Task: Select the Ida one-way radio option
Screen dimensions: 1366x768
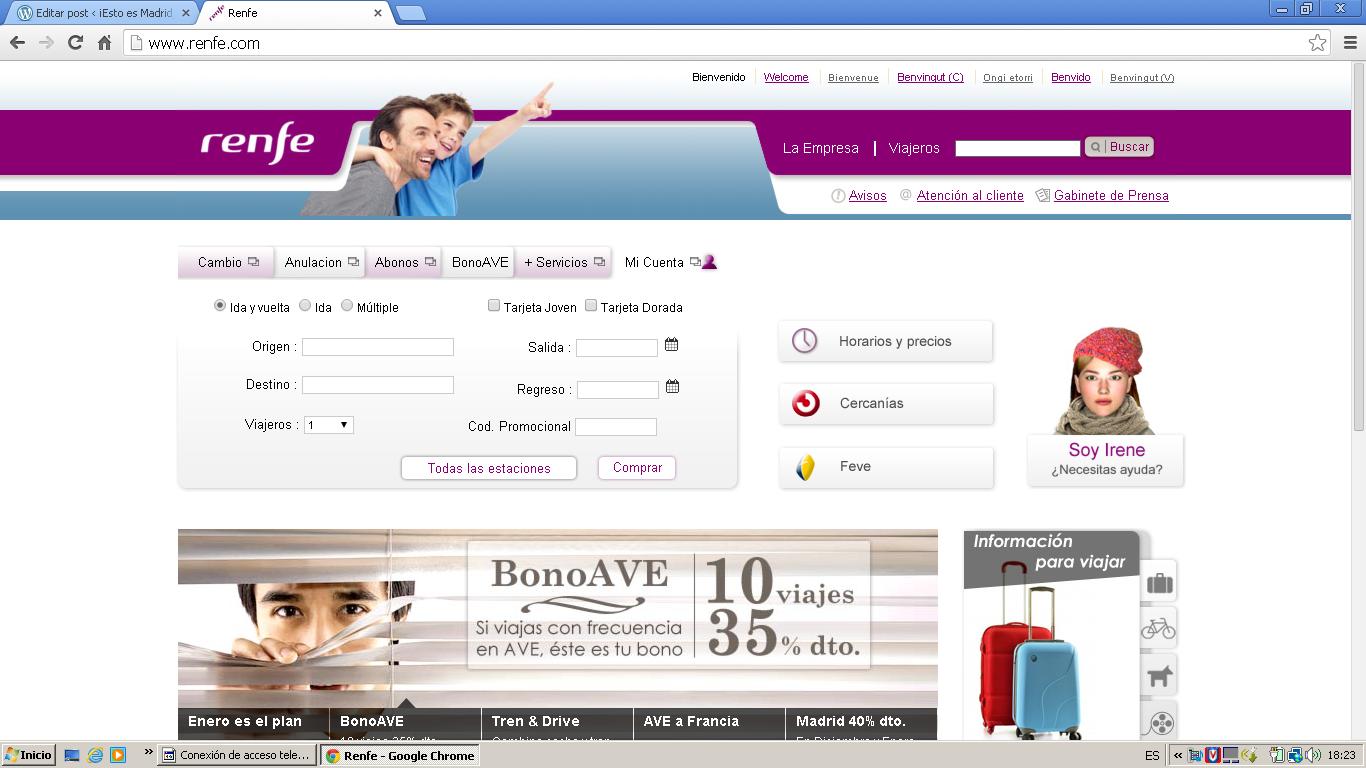Action: coord(305,306)
